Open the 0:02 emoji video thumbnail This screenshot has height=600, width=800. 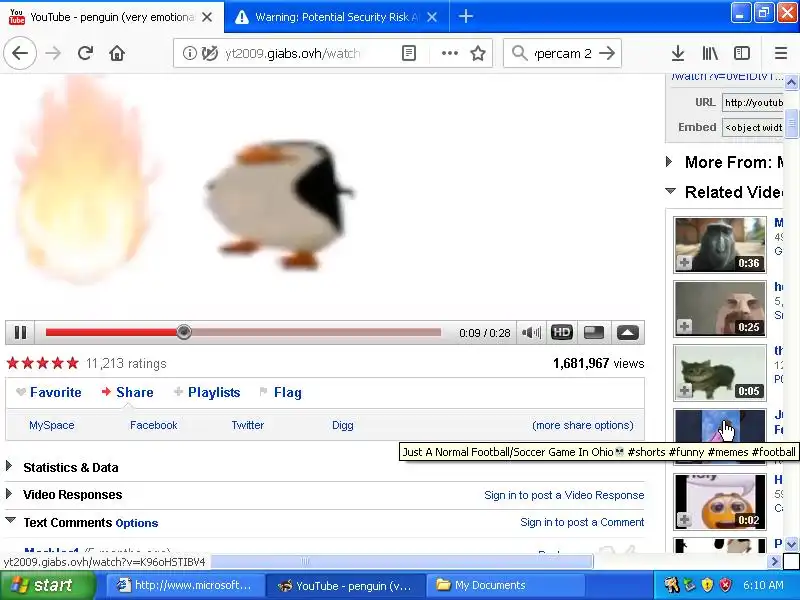[x=720, y=502]
